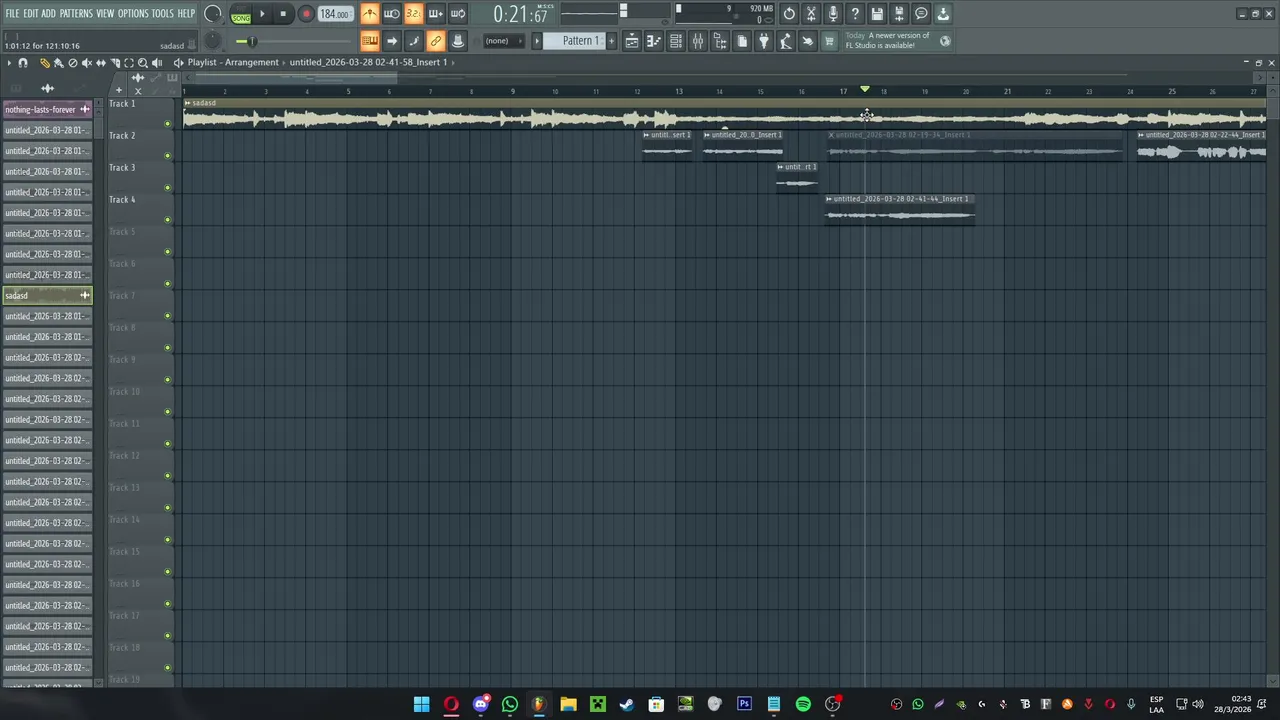The height and width of the screenshot is (720, 1280).
Task: Toggle Track 1 mute switch
Action: [167, 124]
